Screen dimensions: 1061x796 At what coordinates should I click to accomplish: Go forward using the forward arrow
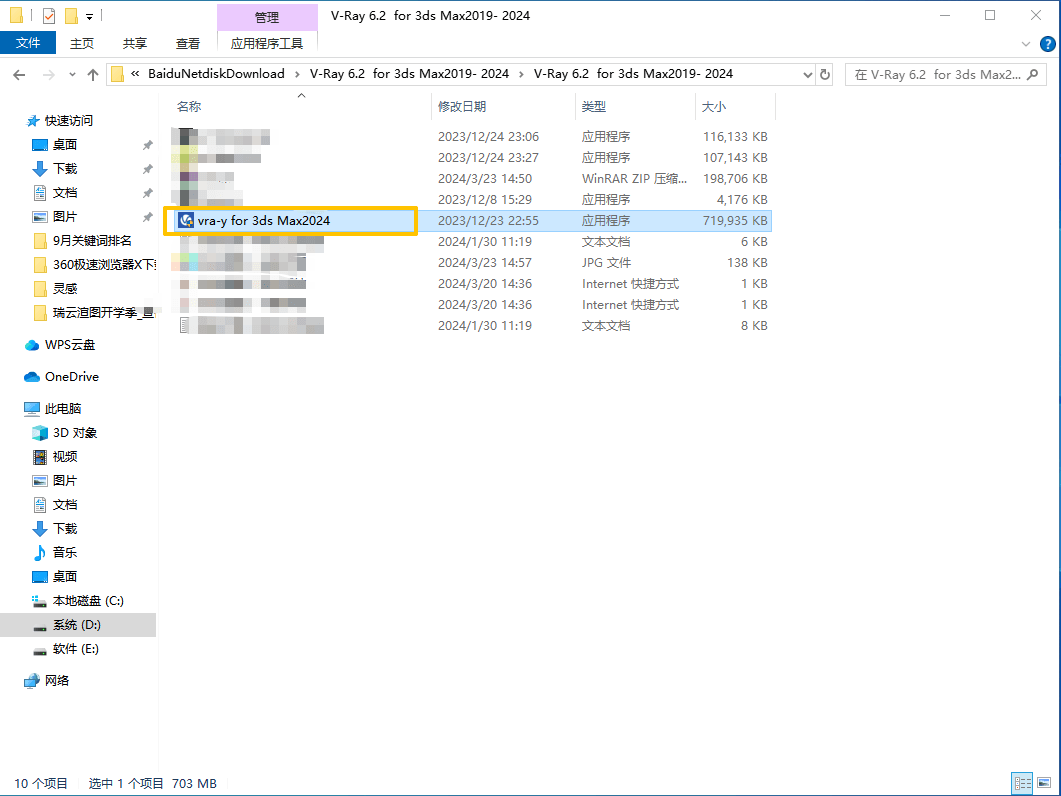tap(49, 74)
